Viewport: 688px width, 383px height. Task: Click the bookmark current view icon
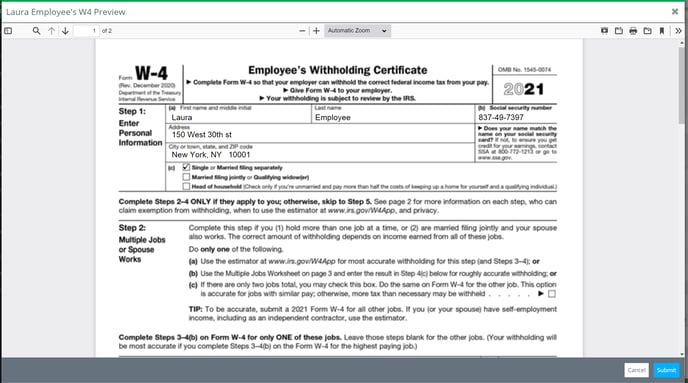pos(662,31)
